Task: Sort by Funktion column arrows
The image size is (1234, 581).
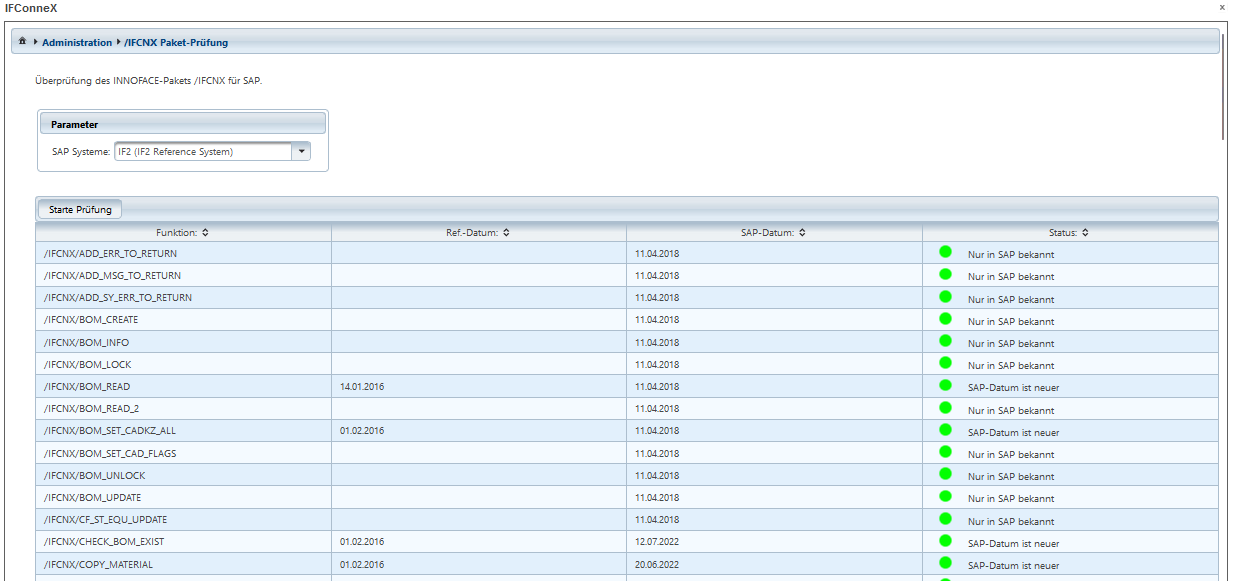Action: [x=205, y=233]
